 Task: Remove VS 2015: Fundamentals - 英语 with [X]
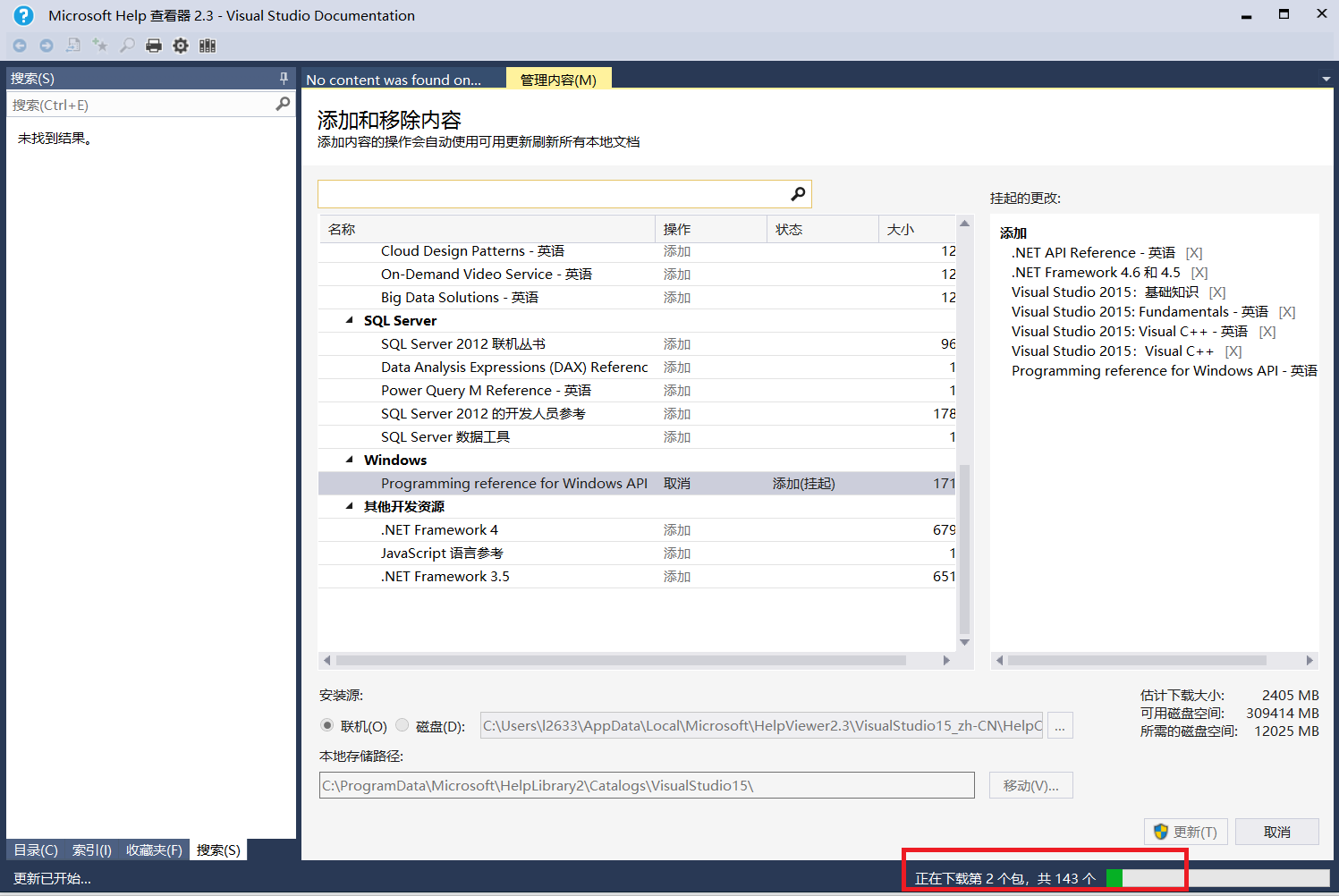coord(1287,312)
